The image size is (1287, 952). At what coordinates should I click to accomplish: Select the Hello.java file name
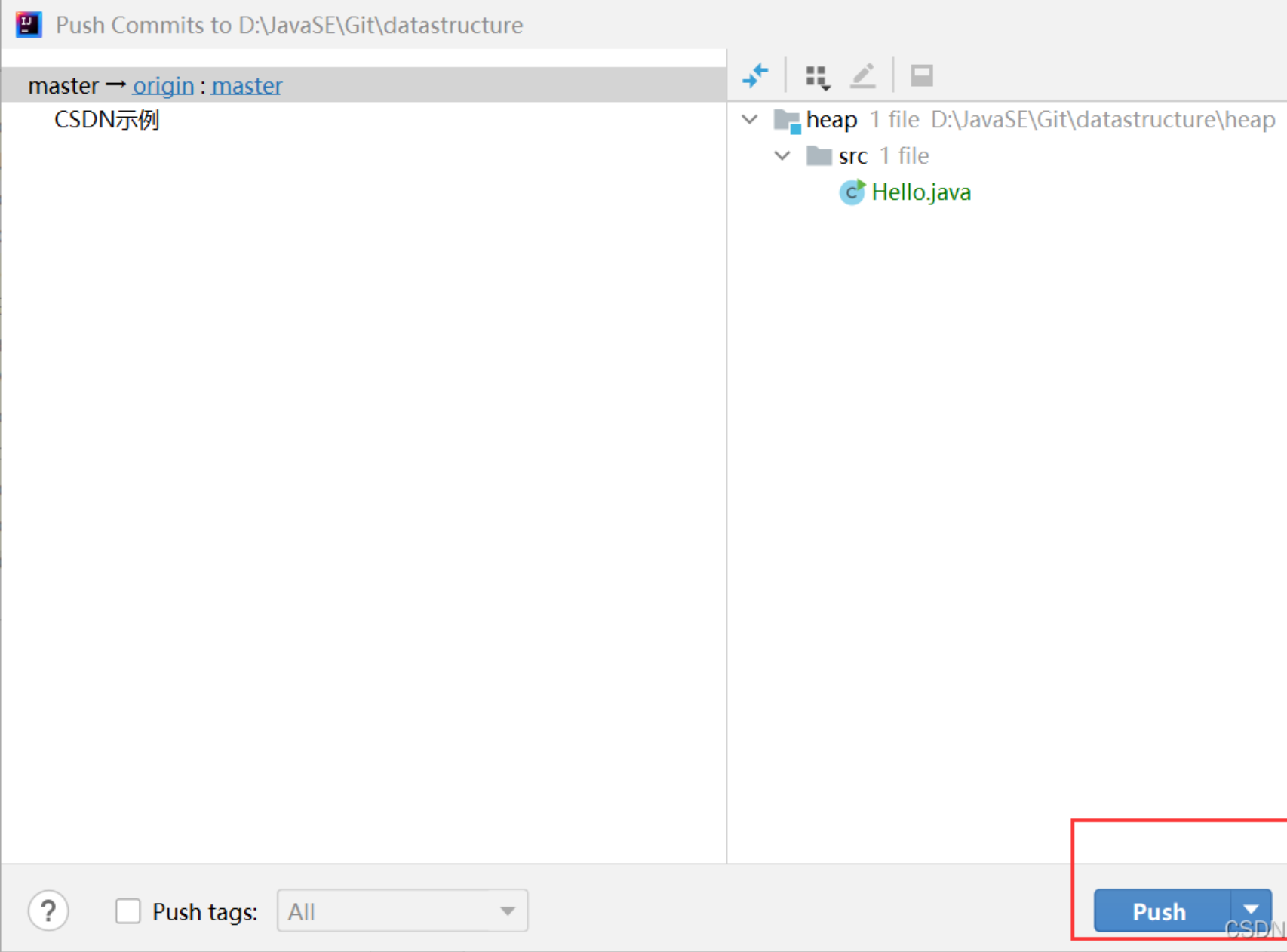pos(921,192)
